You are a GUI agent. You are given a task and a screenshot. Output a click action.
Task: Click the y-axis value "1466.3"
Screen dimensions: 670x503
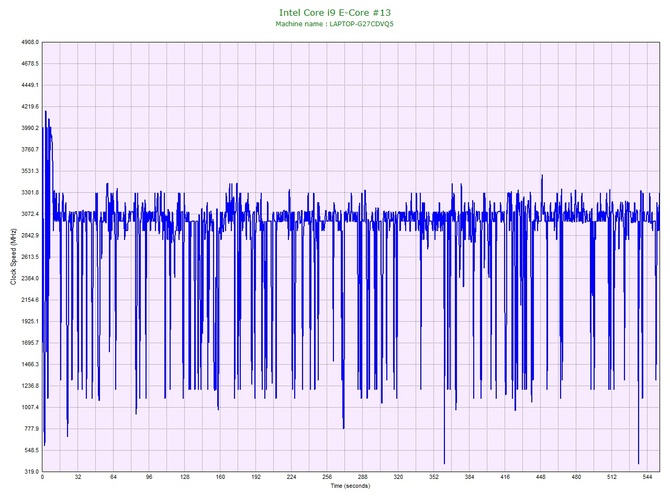click(x=30, y=365)
